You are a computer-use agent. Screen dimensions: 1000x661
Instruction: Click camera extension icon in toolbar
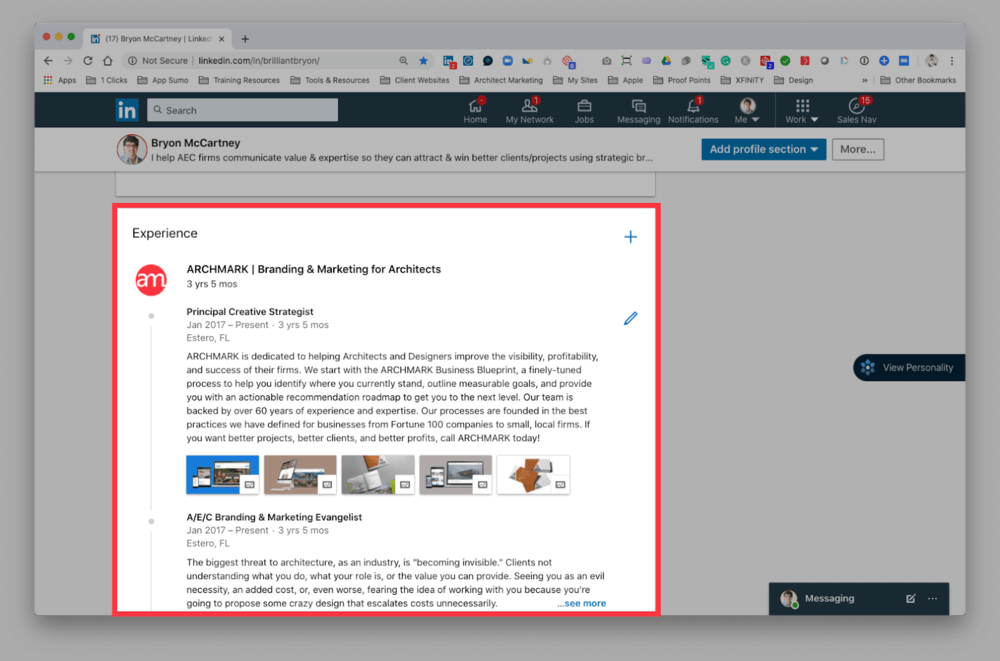(x=607, y=61)
